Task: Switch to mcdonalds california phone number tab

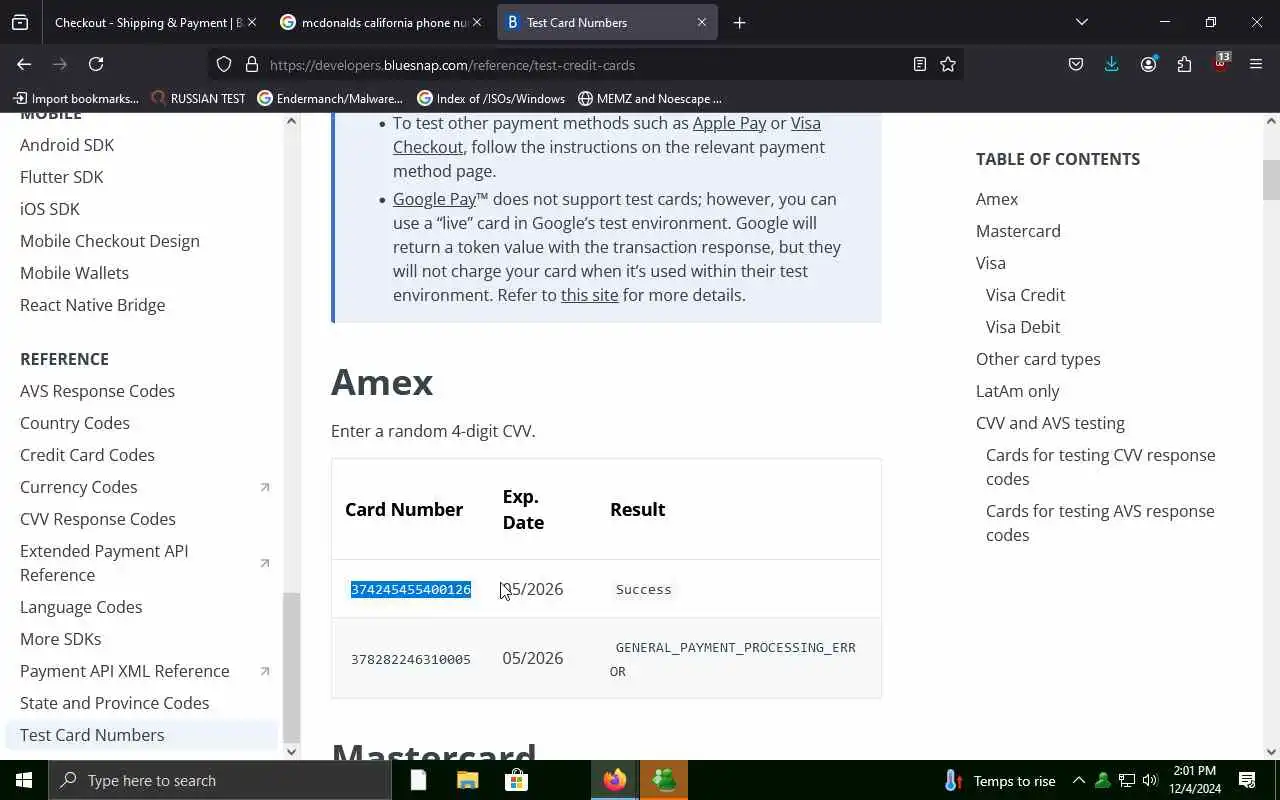Action: [x=382, y=22]
